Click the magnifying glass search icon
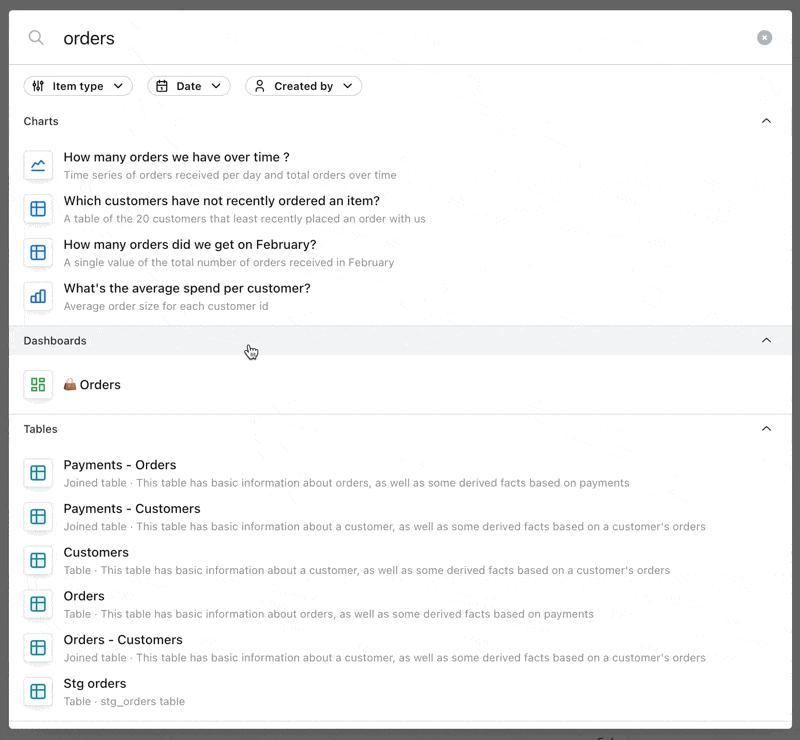The height and width of the screenshot is (740, 800). pyautogui.click(x=36, y=38)
